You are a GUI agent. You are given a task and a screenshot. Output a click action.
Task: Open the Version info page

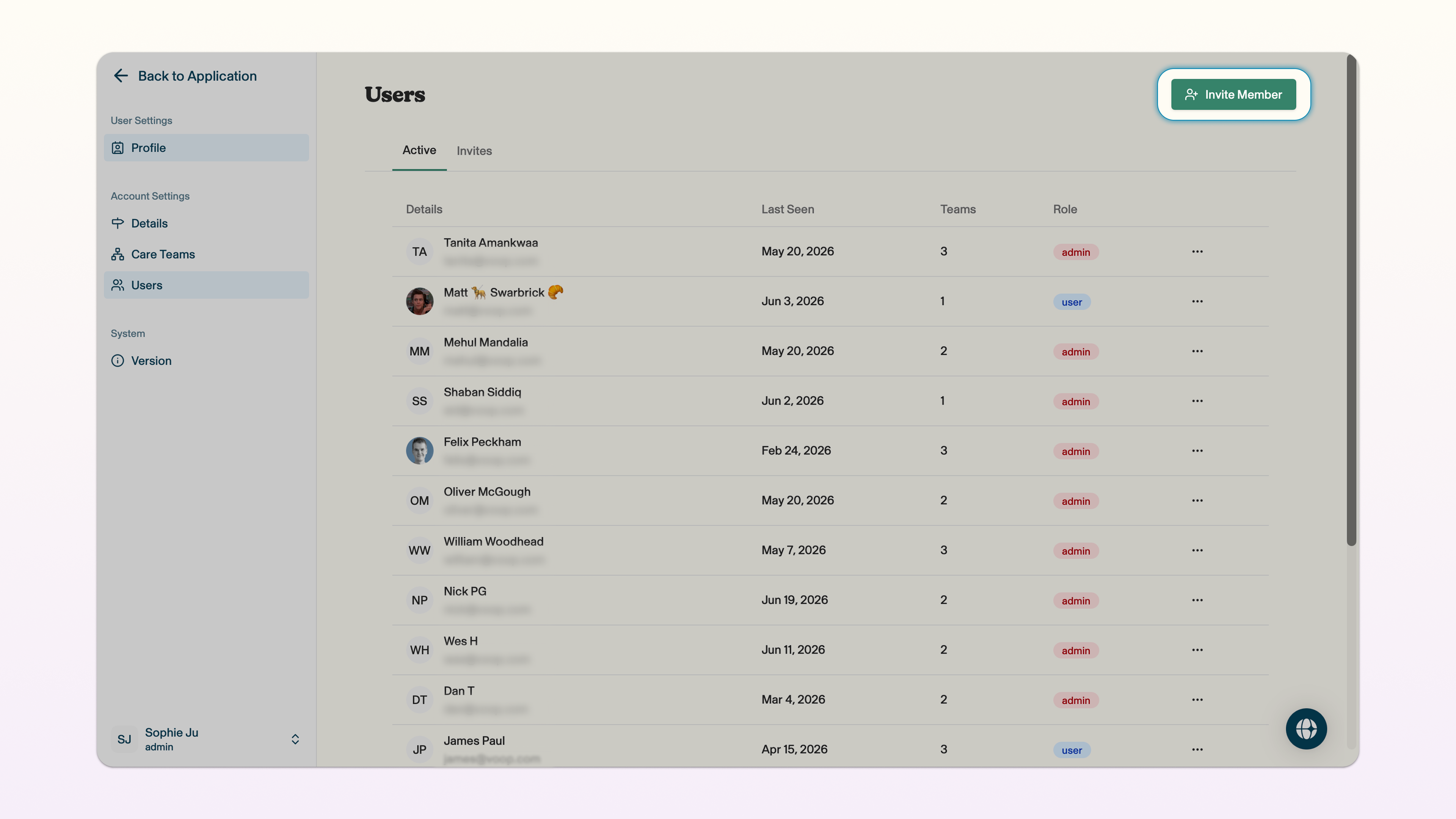(x=206, y=361)
